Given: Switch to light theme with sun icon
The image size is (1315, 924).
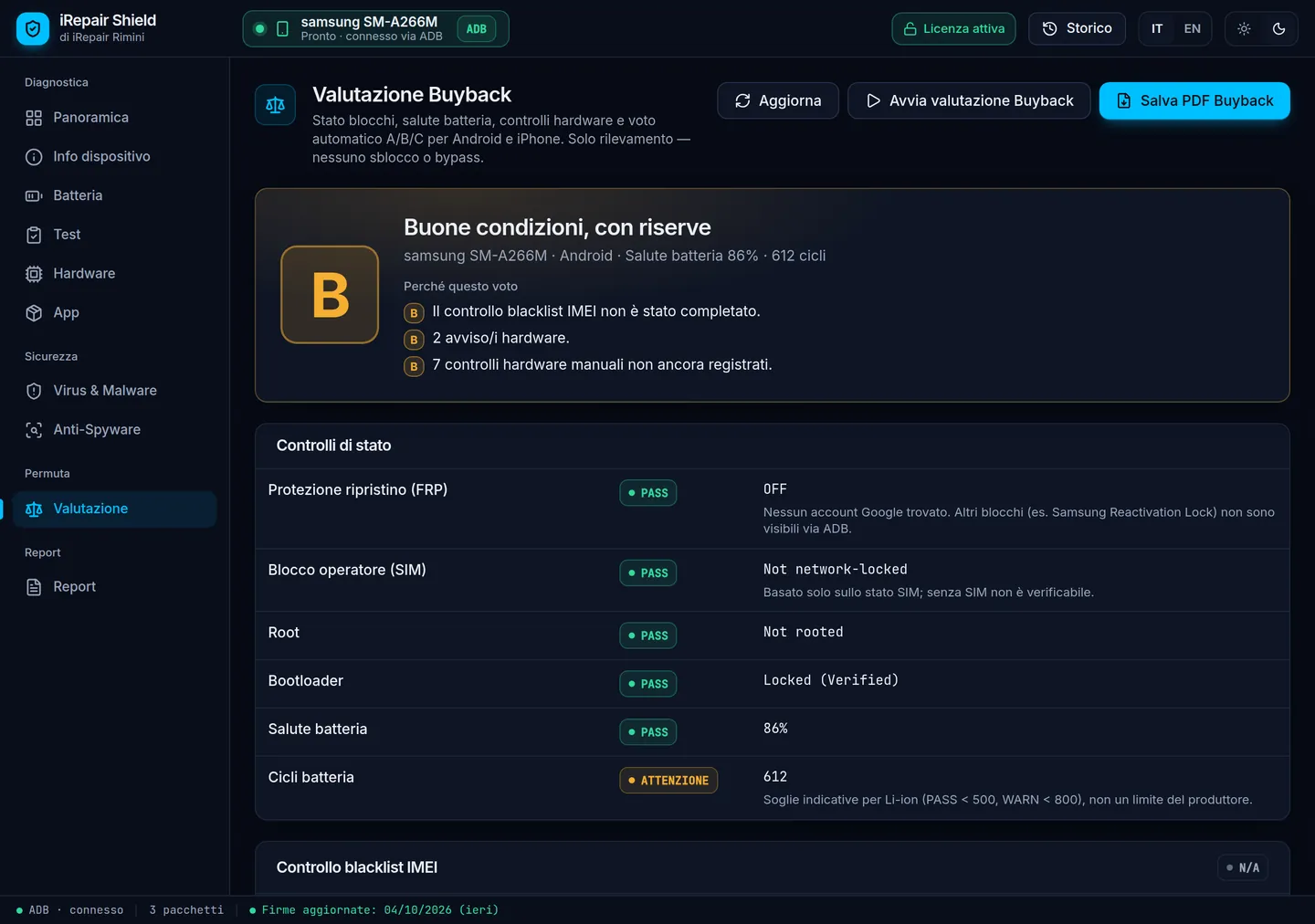Looking at the screenshot, I should (x=1244, y=29).
